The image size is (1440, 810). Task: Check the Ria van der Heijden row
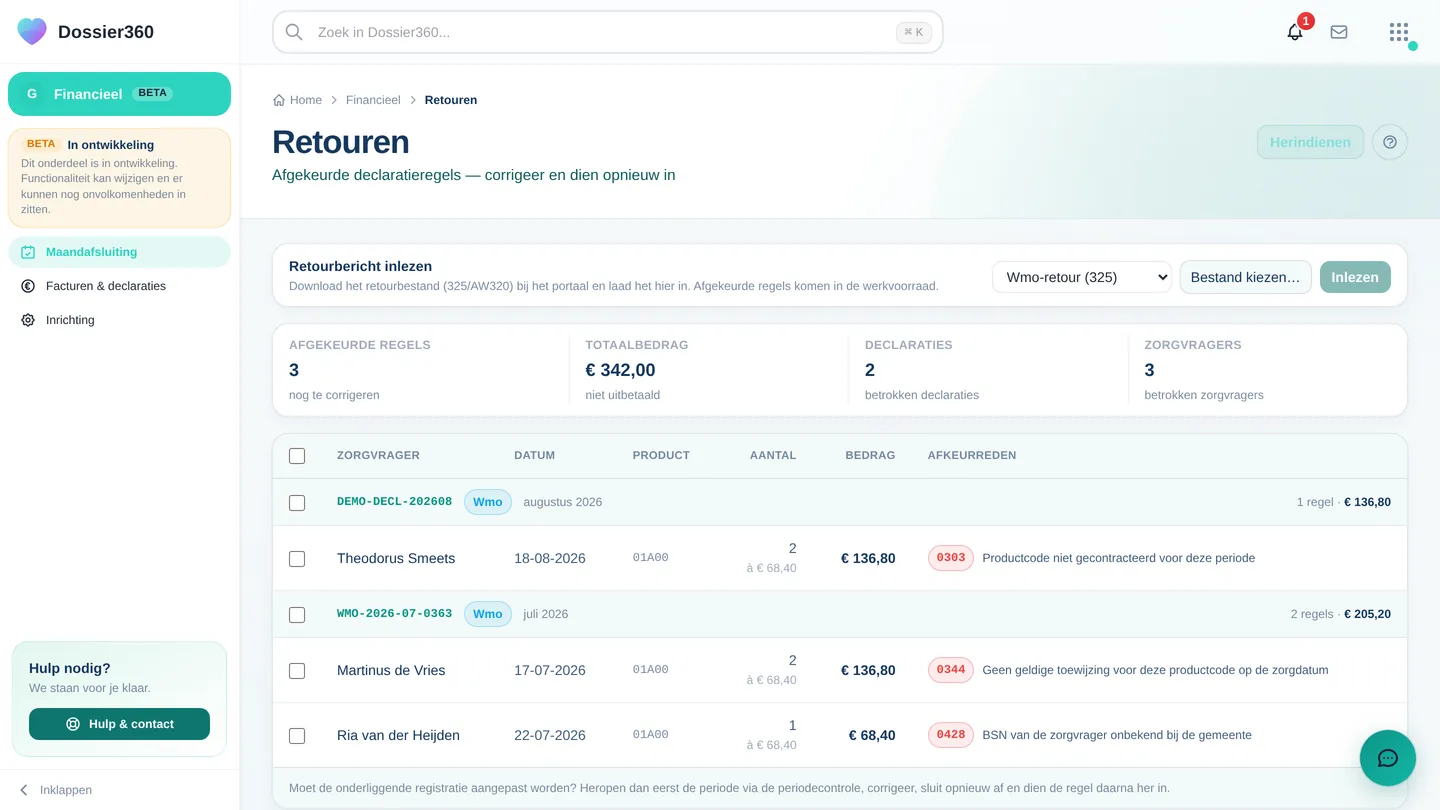[x=297, y=736]
